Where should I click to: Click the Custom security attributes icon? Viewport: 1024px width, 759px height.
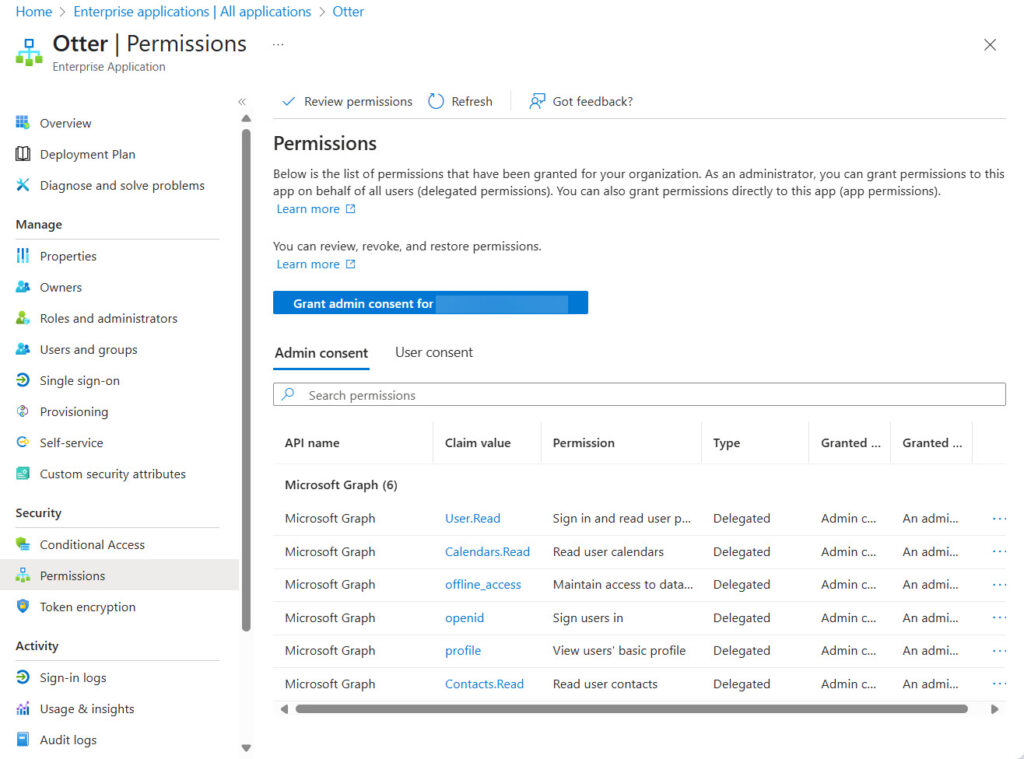(23, 474)
